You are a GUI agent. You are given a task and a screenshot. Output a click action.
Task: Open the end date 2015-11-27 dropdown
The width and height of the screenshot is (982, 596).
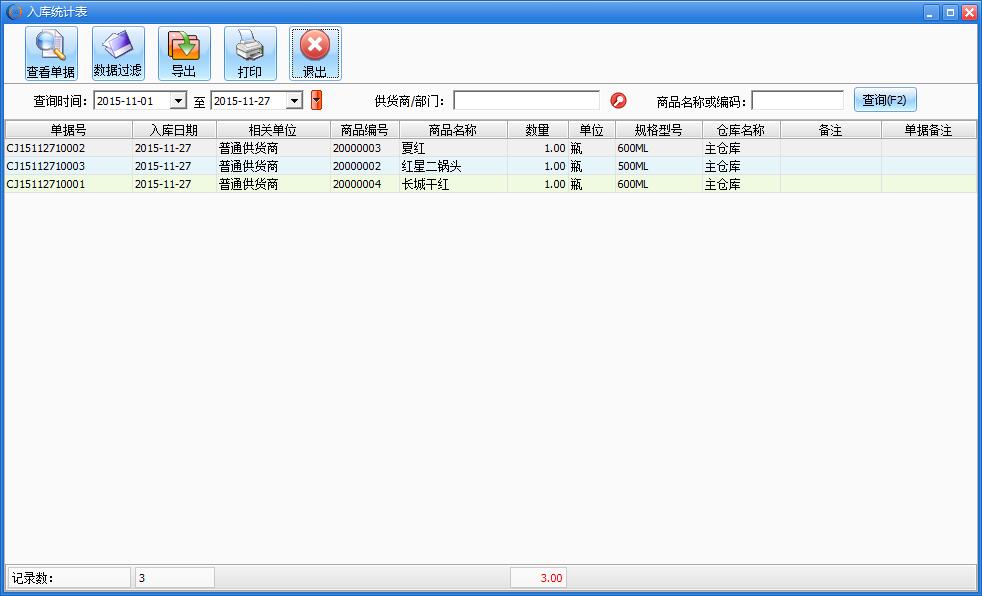click(294, 100)
